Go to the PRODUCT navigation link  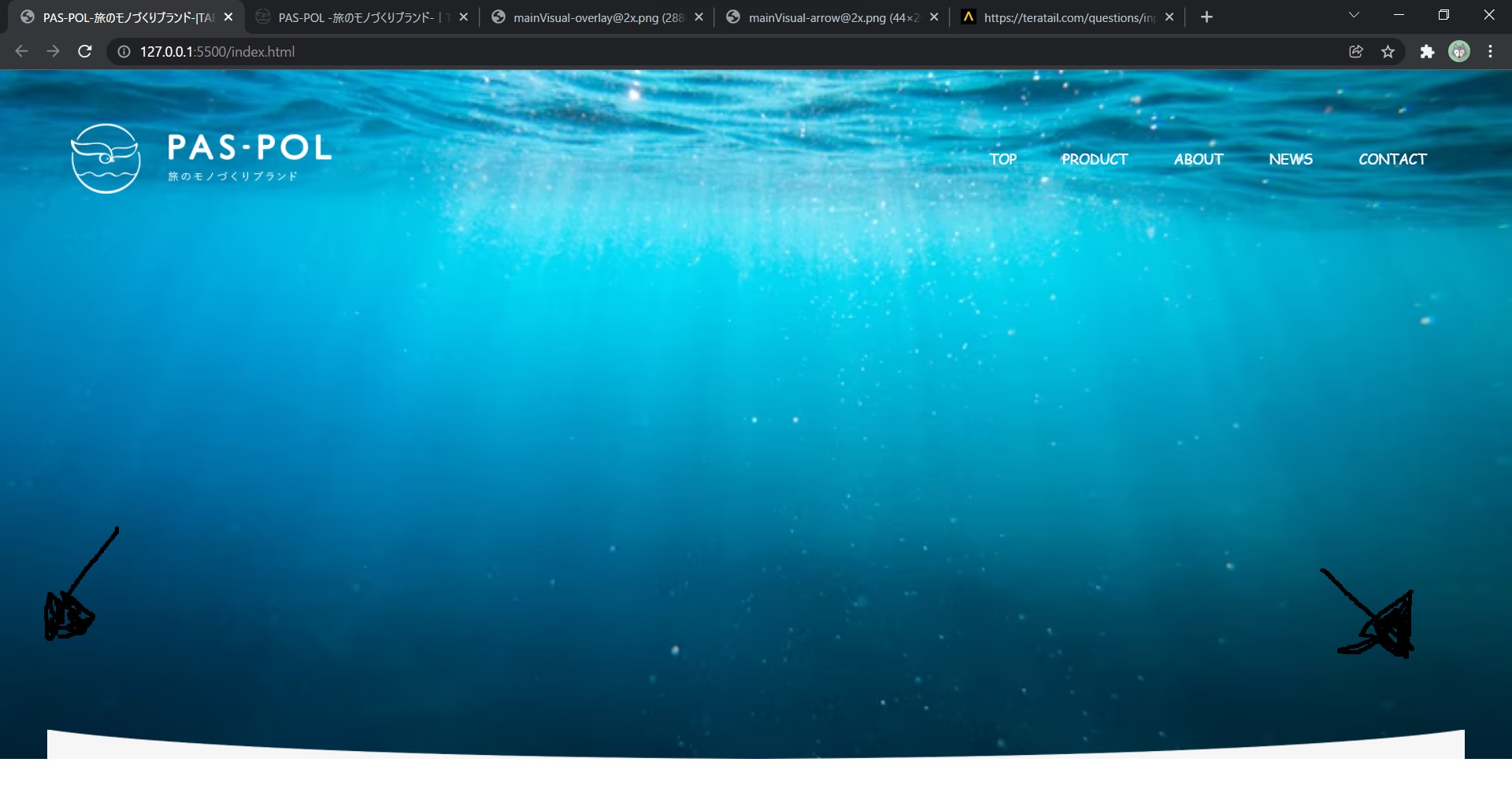click(1094, 159)
